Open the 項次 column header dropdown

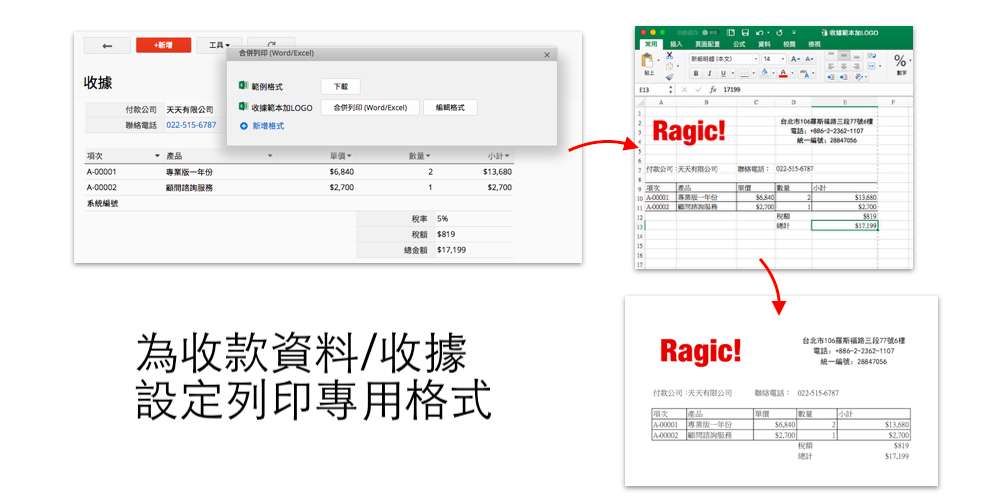[x=157, y=156]
